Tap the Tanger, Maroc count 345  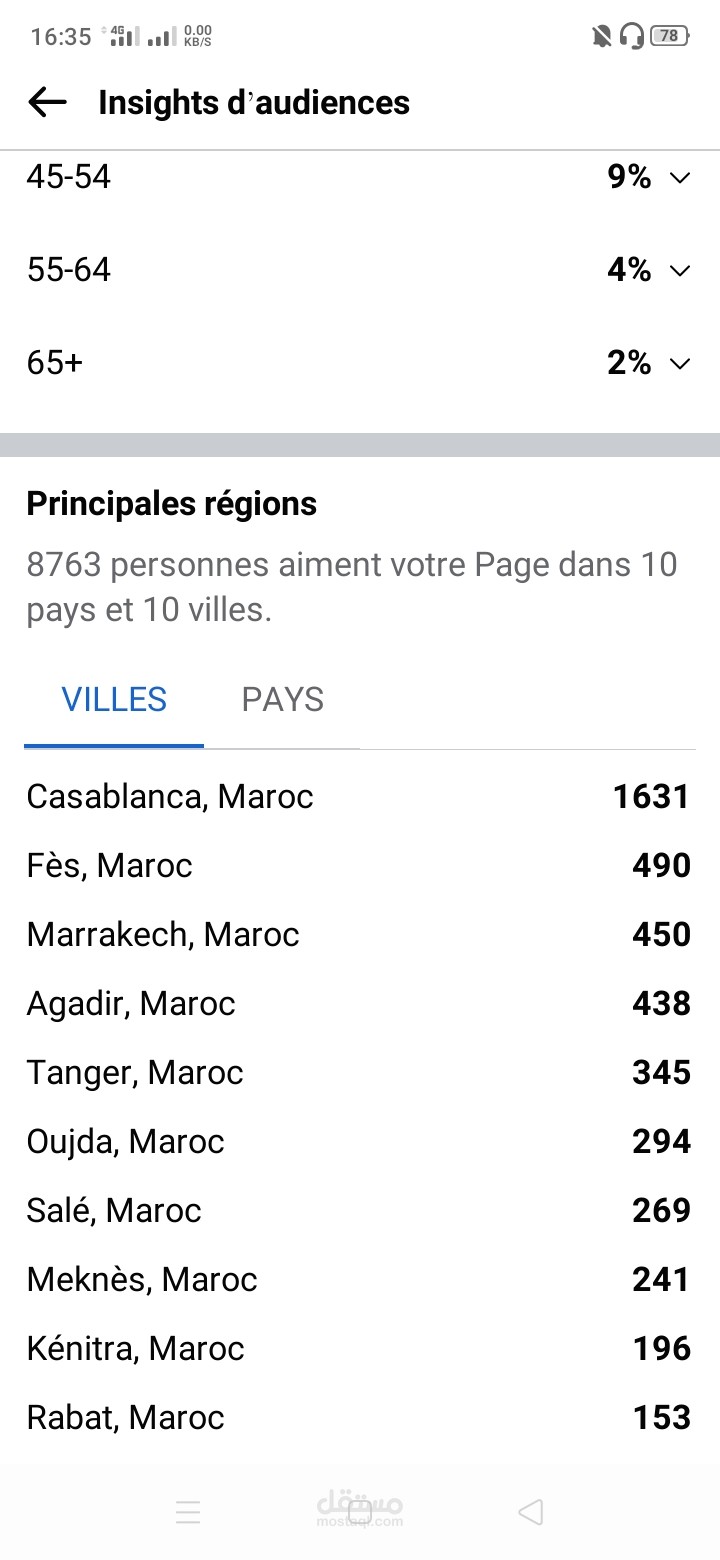pyautogui.click(x=661, y=1072)
